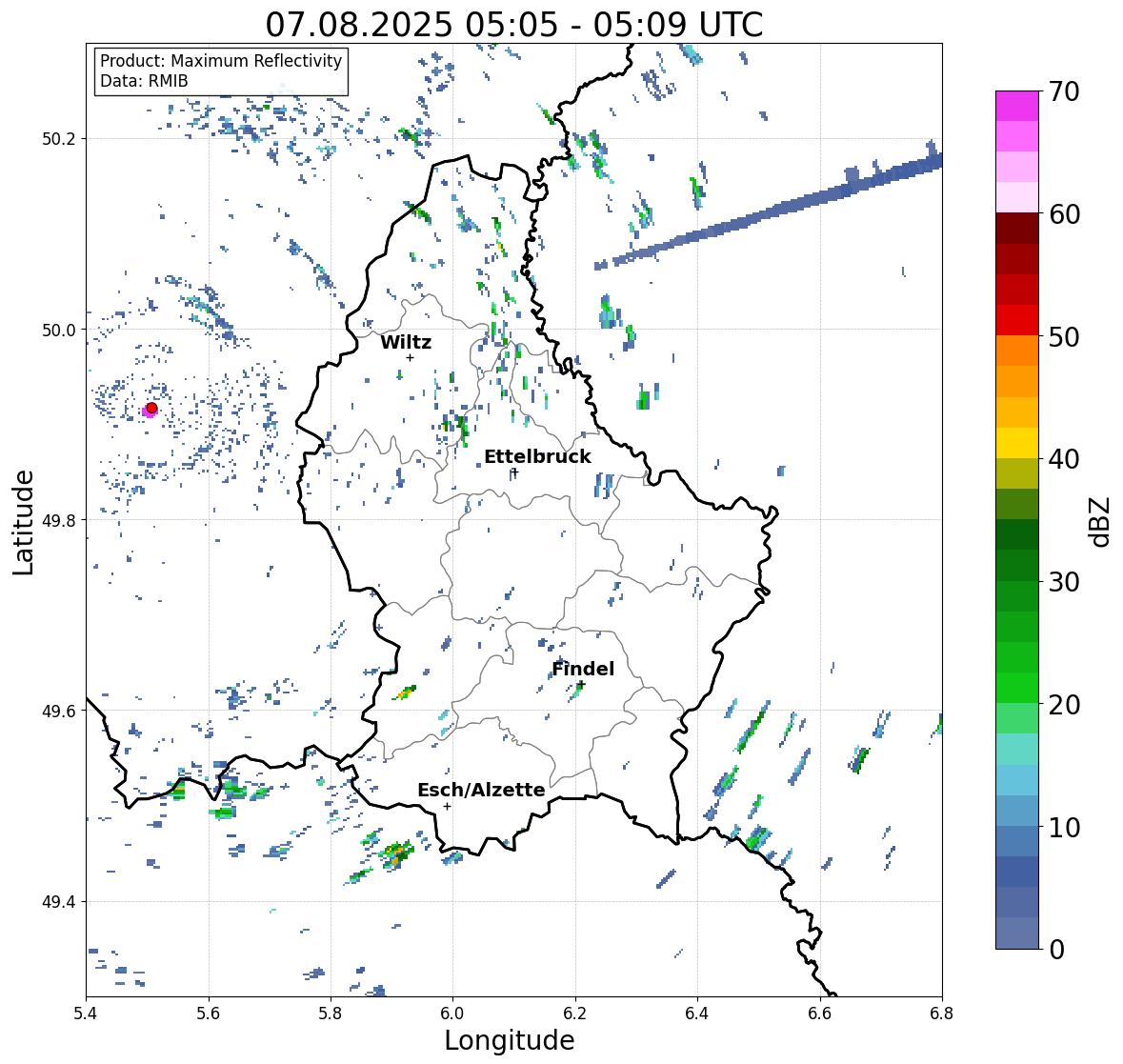Screen dimensions: 1123x1064
Task: Click the dark green 30 dBZ colorbar band
Action: [x=1016, y=565]
